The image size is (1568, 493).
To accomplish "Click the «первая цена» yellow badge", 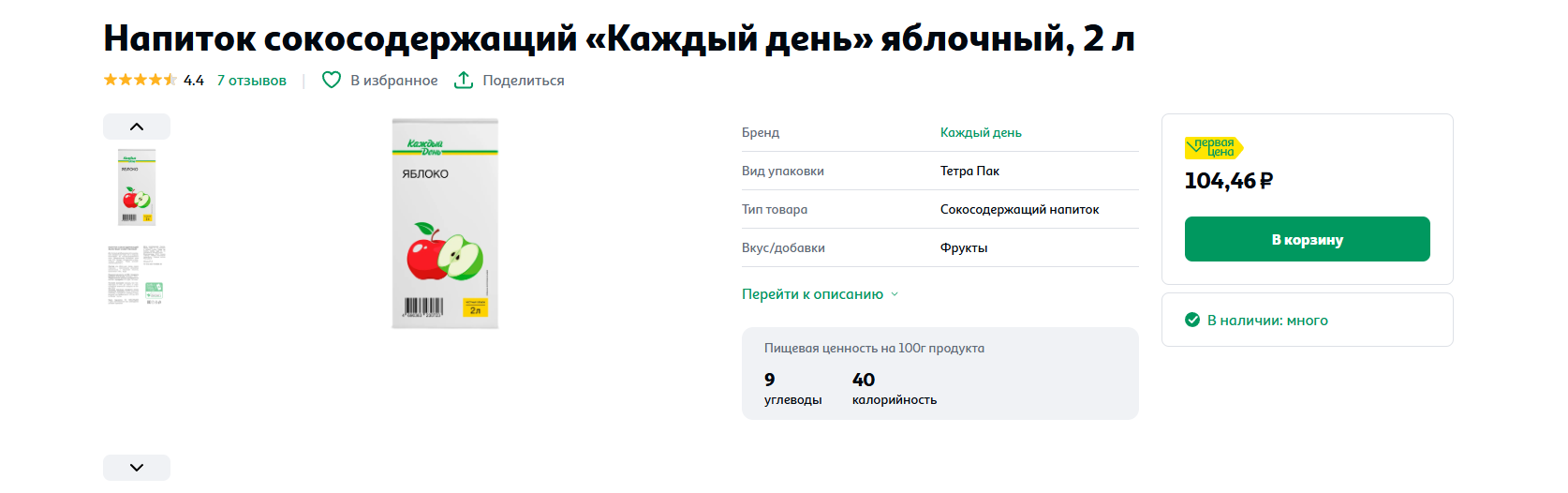I will pos(1214,147).
